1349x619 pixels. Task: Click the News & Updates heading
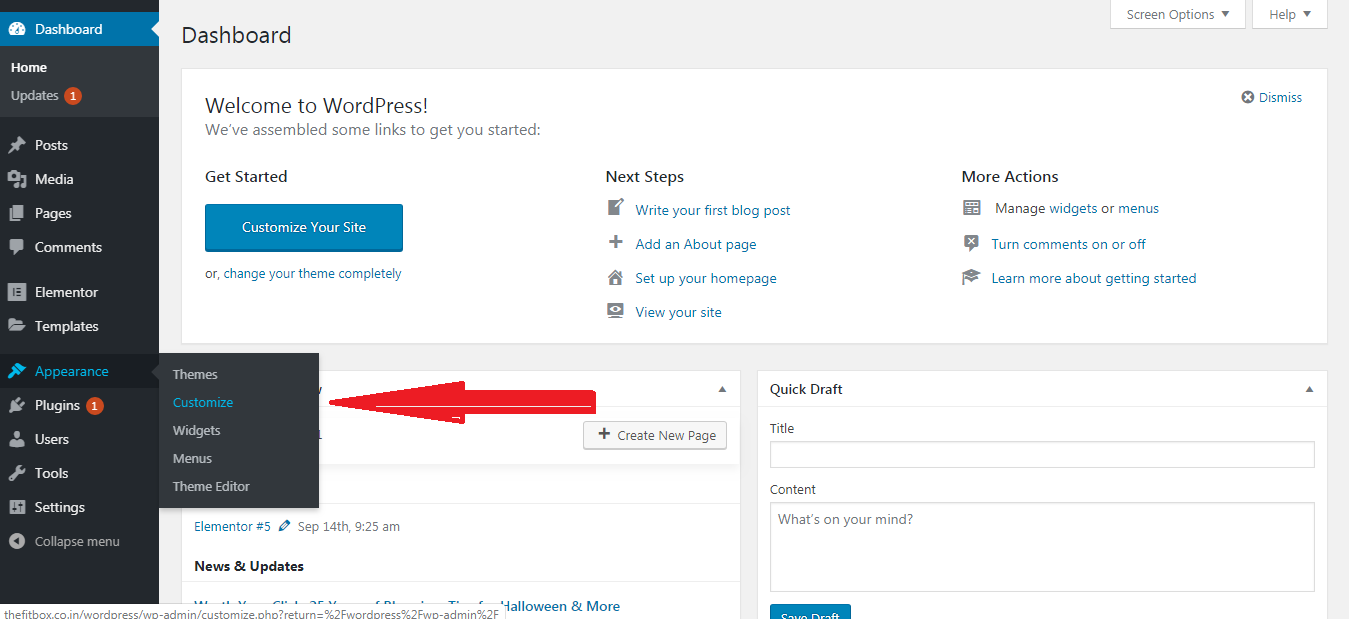[x=249, y=566]
